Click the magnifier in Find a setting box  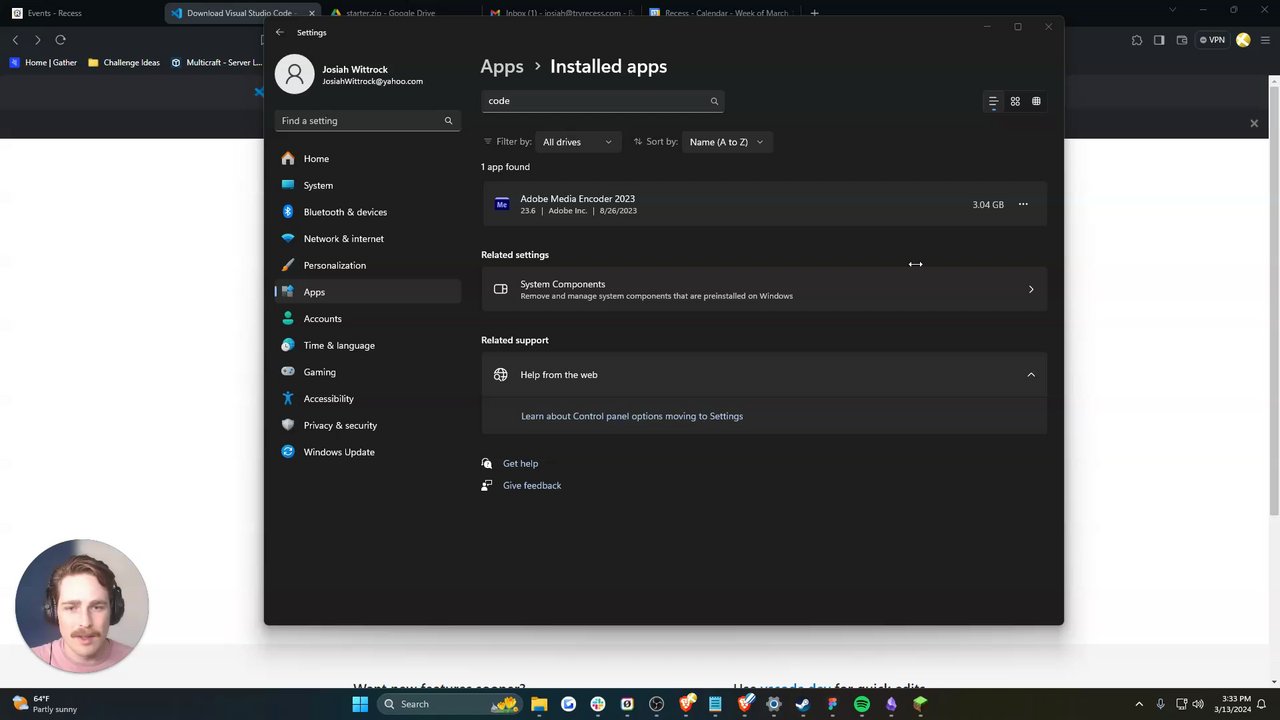coord(448,121)
